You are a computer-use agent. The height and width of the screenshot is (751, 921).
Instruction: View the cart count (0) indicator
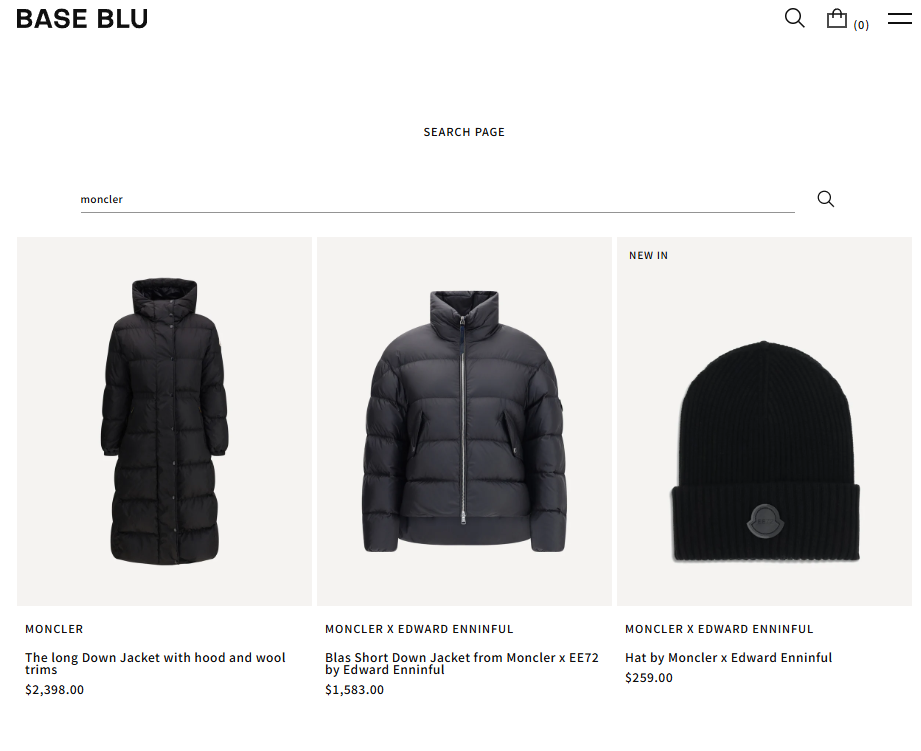[x=861, y=25]
